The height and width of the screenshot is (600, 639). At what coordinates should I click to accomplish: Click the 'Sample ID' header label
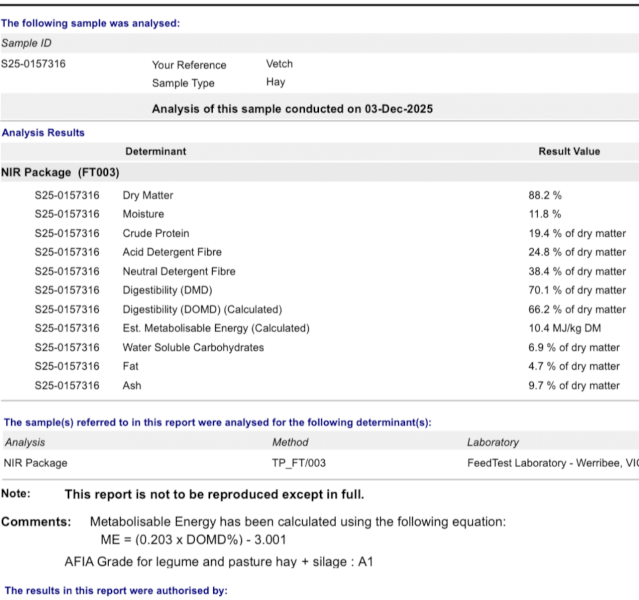(26, 43)
